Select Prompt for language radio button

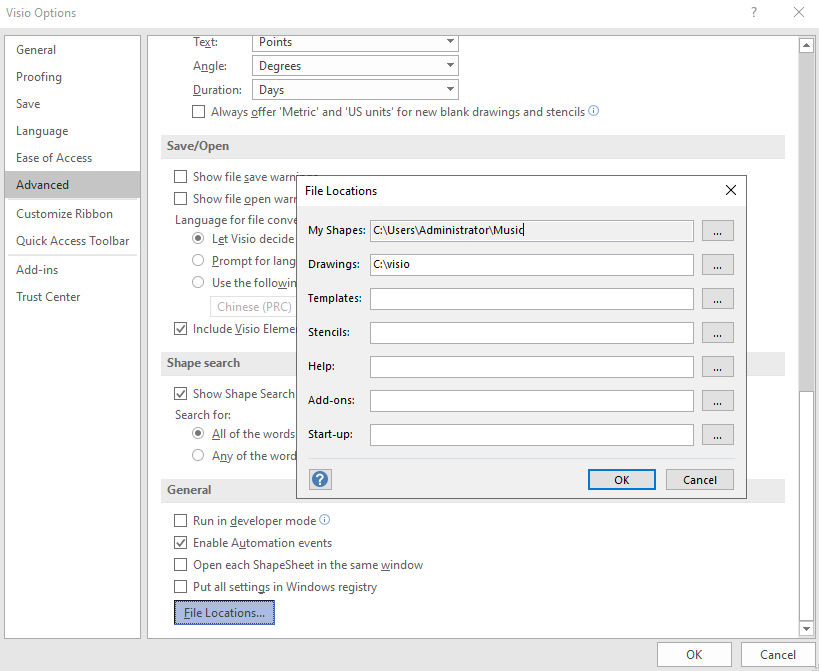click(x=198, y=260)
